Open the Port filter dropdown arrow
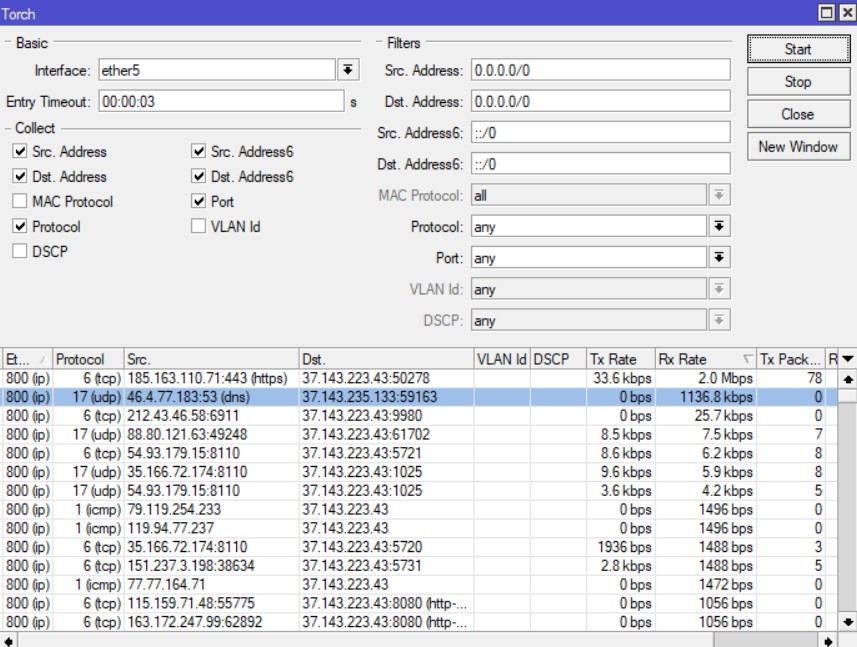Image resolution: width=857 pixels, height=647 pixels. pyautogui.click(x=718, y=258)
